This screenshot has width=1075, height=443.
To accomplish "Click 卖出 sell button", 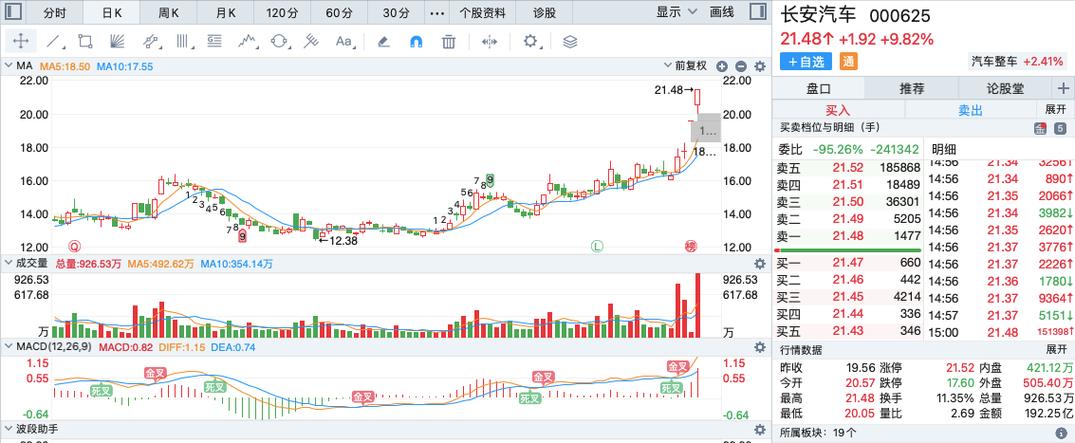I will click(970, 110).
